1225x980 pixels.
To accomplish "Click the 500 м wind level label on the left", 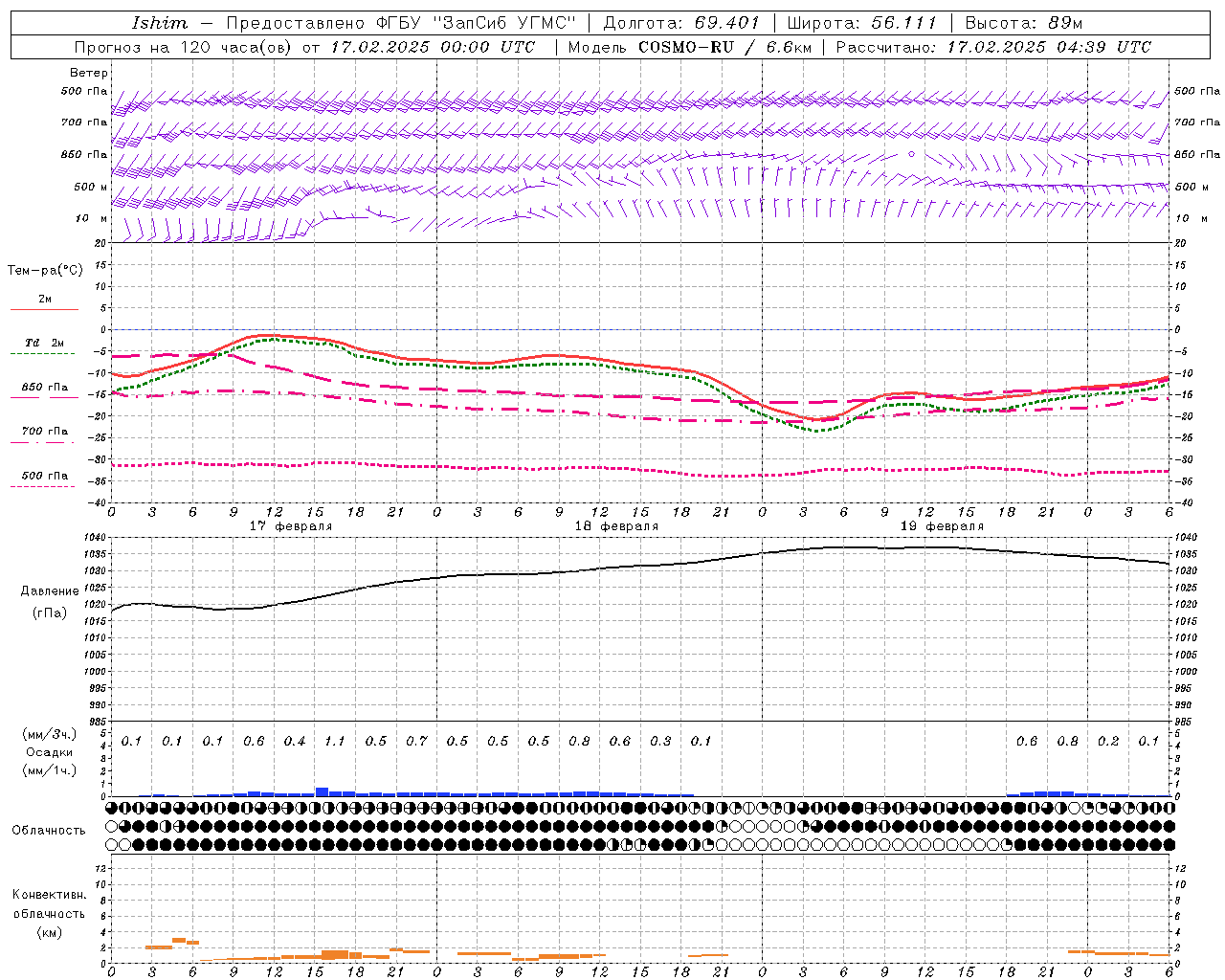I will tap(91, 187).
